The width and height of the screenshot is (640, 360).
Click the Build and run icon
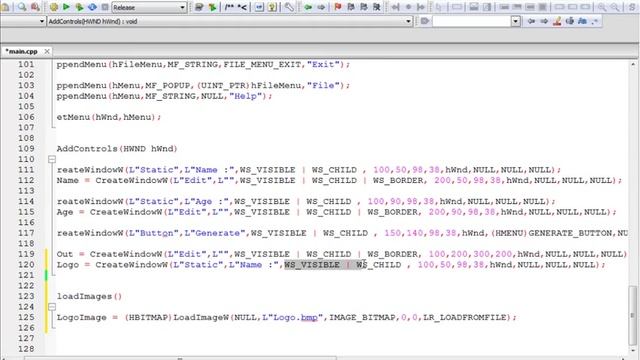[x=79, y=7]
